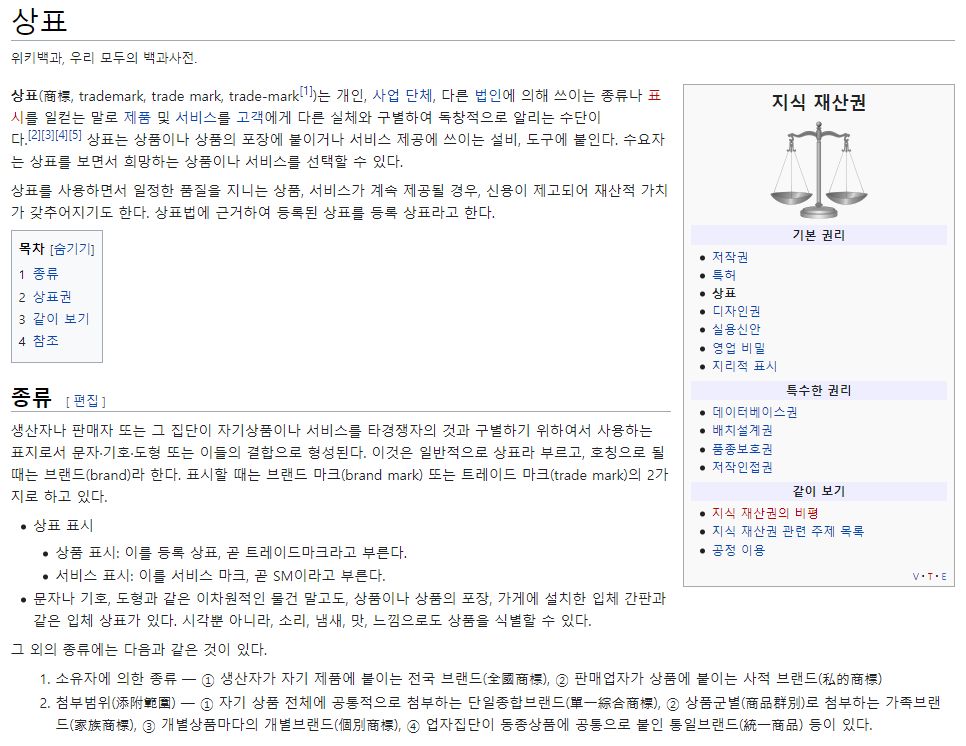Click the 지식 재산권 sidebar title
Image resolution: width=966 pixels, height=746 pixels.
point(819,102)
